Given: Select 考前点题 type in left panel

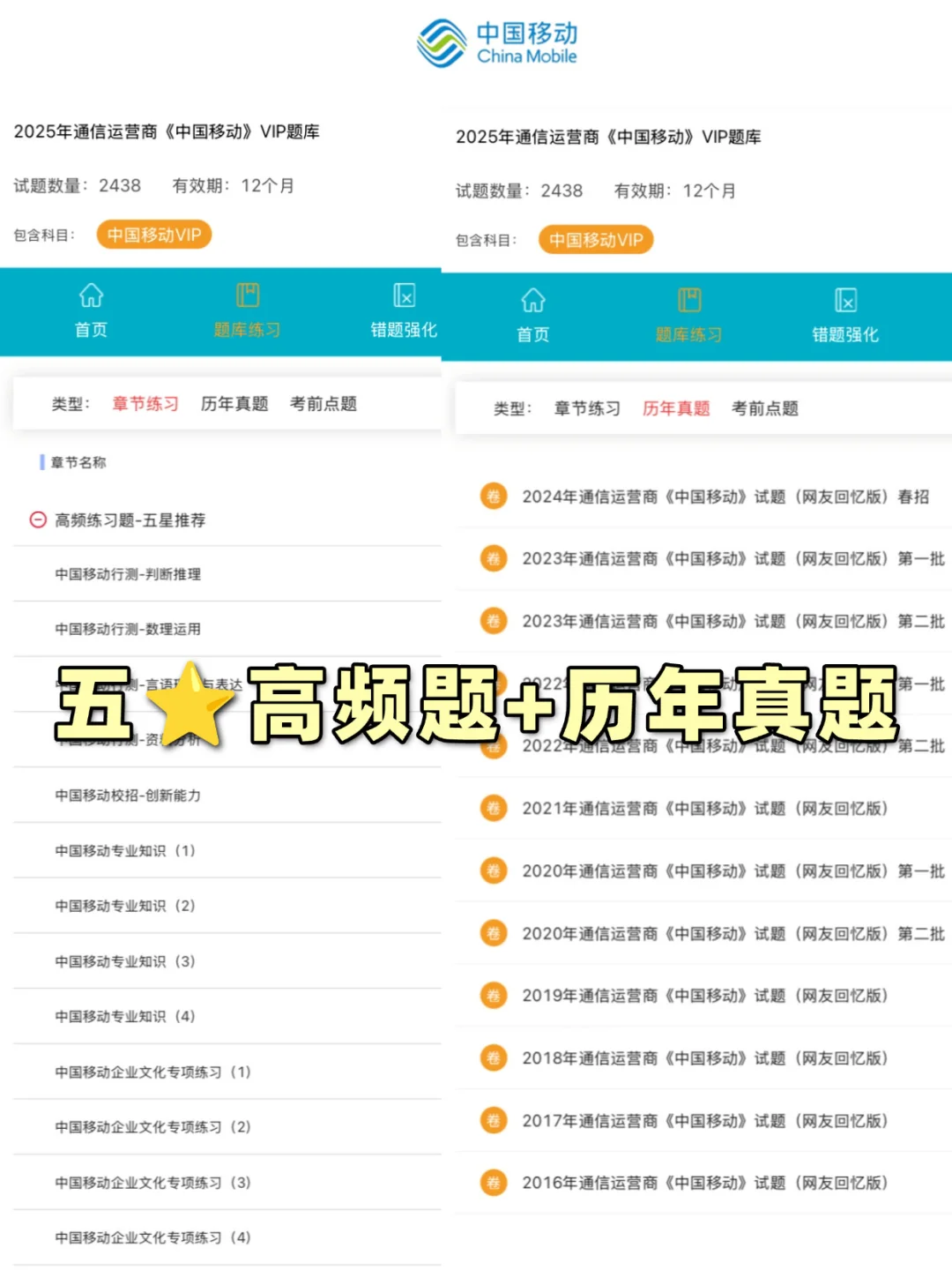Looking at the screenshot, I should 324,404.
